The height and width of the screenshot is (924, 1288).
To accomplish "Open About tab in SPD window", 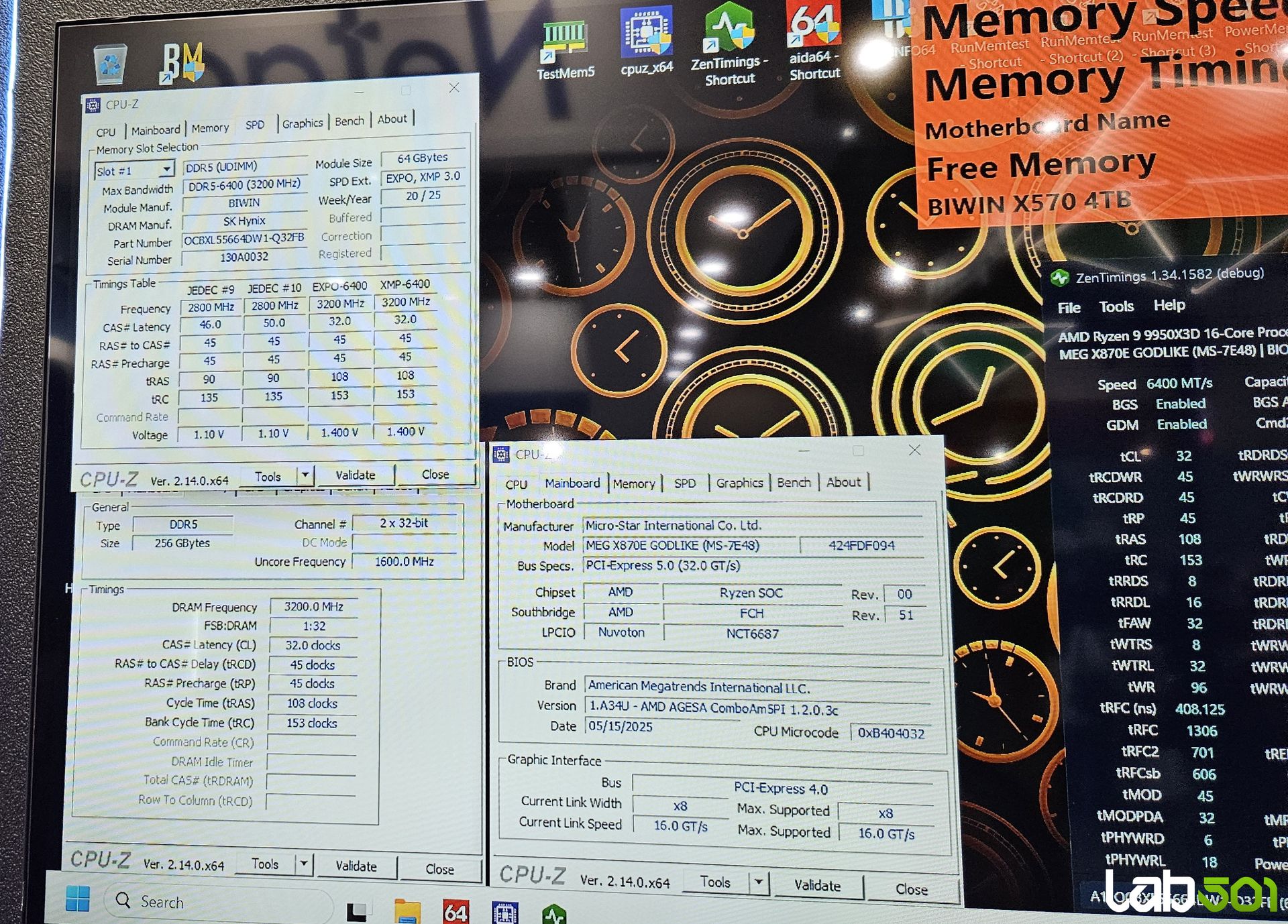I will tap(392, 119).
